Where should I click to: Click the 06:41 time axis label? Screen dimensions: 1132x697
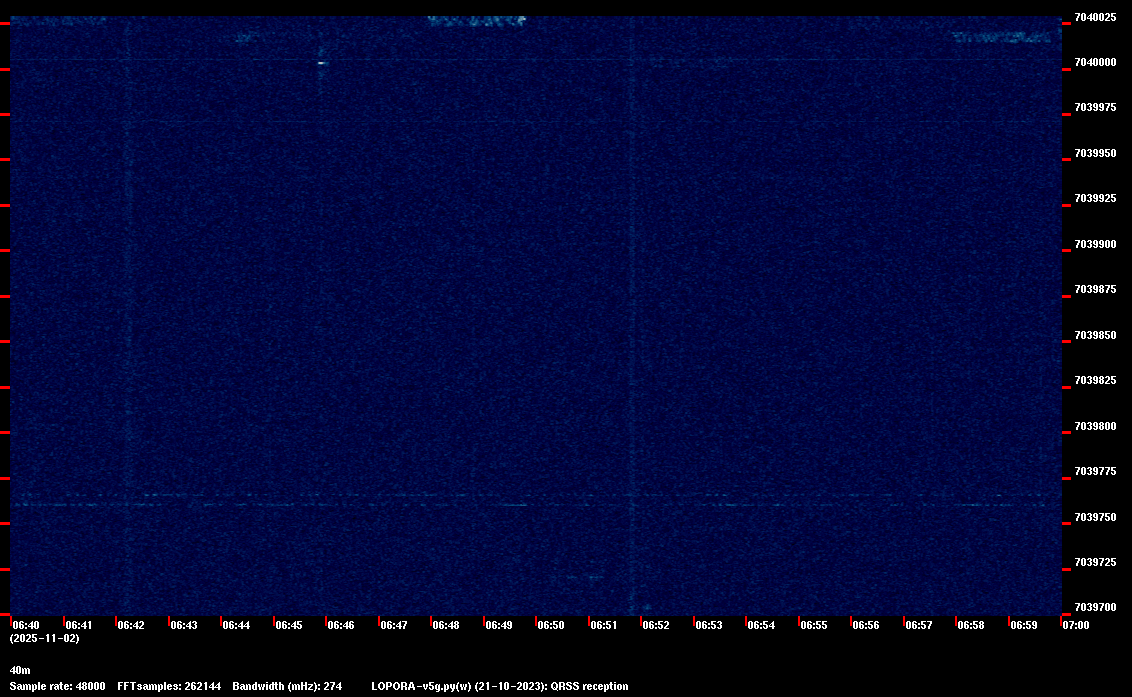[79, 625]
